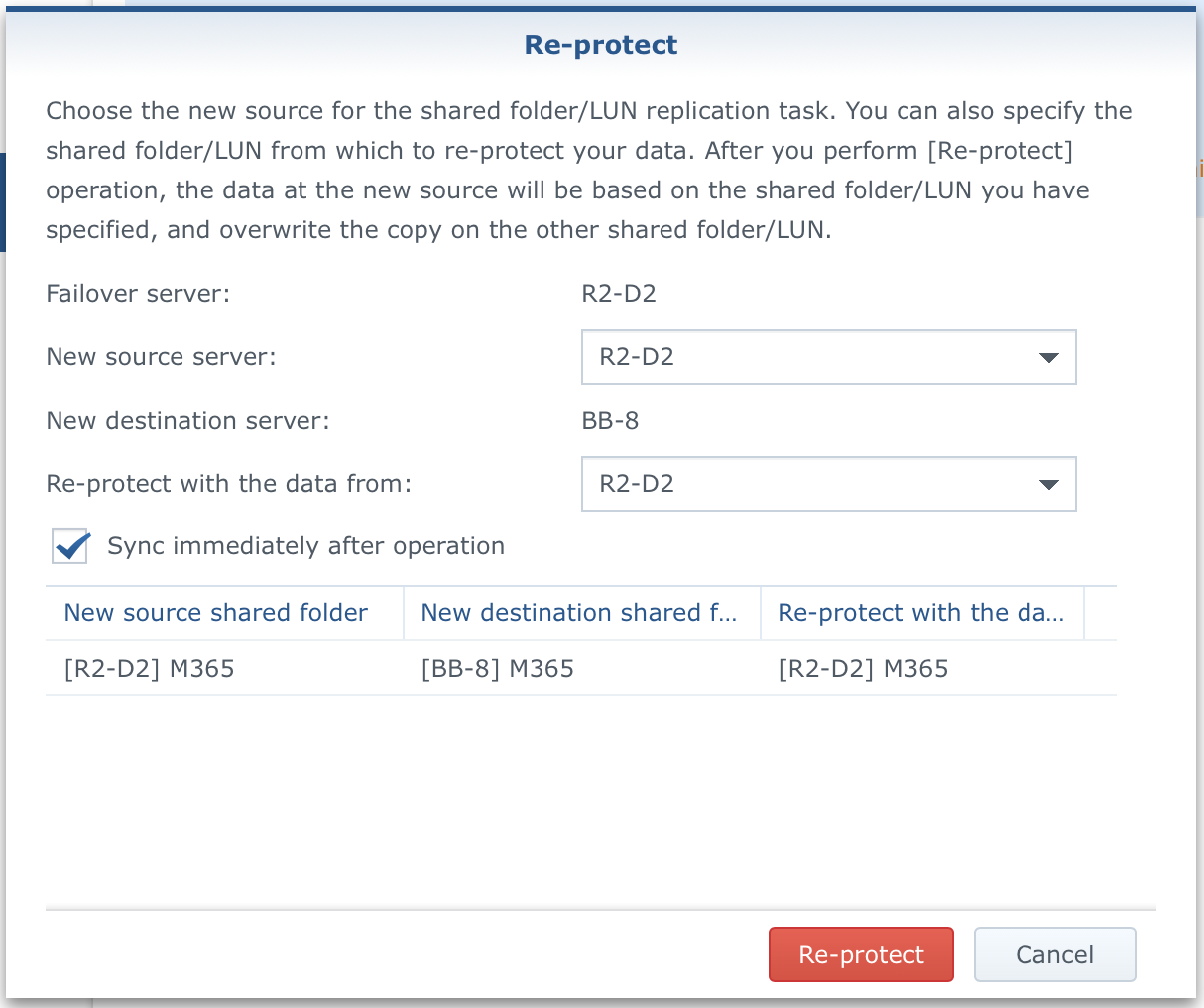
Task: Click the Failover server value R2-D2
Action: pos(619,294)
